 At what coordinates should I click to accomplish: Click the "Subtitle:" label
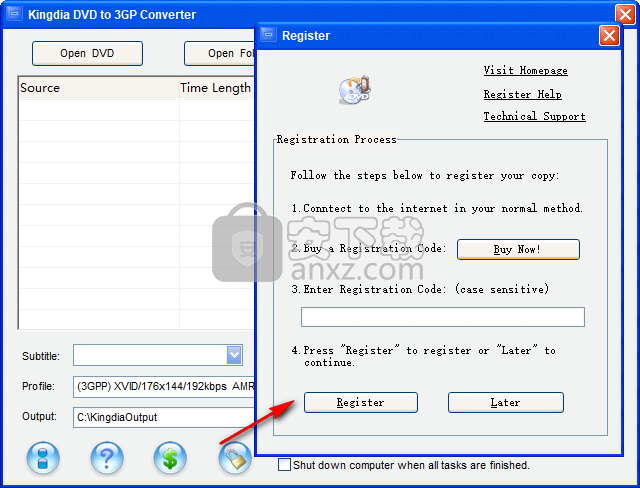coord(41,356)
